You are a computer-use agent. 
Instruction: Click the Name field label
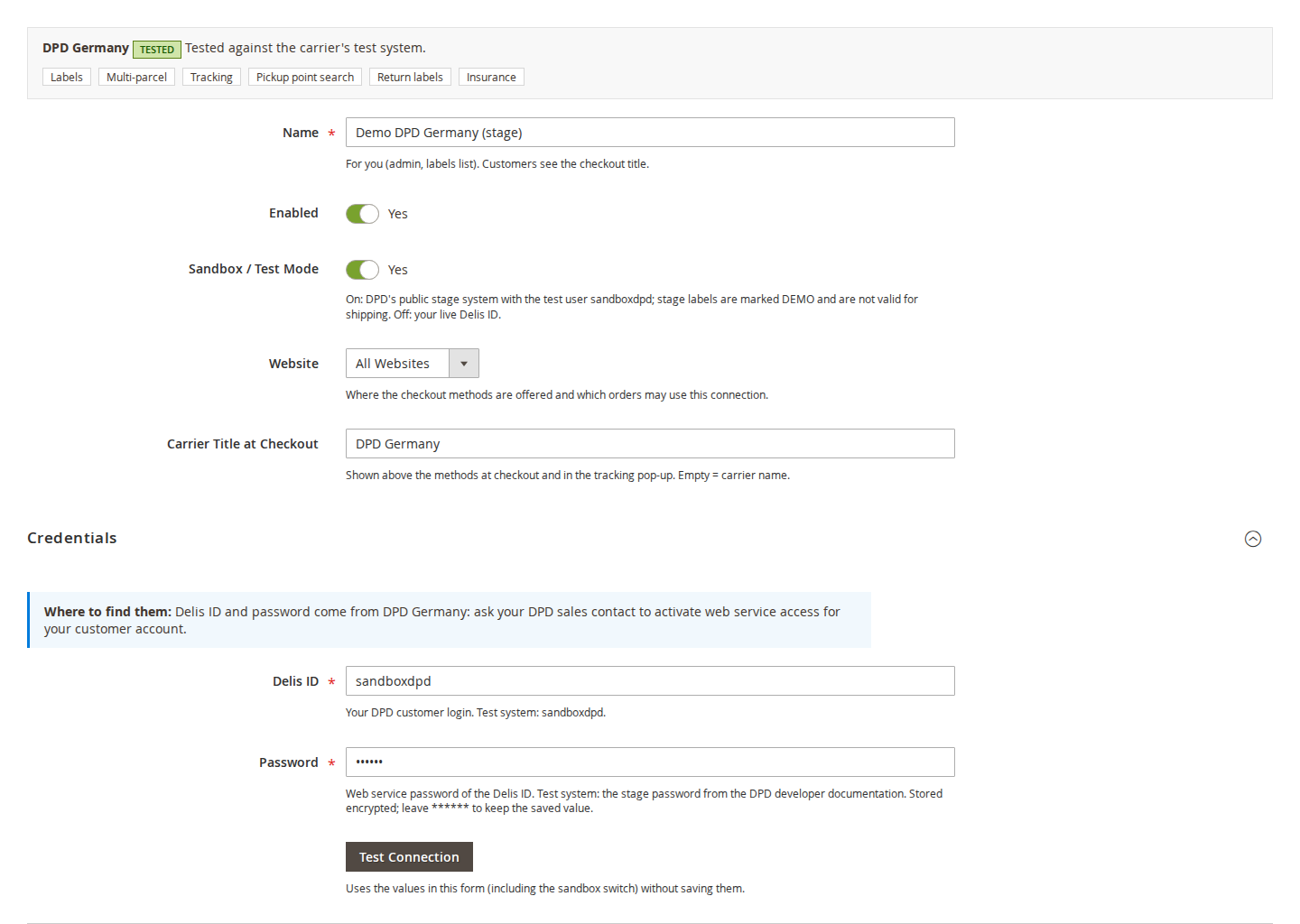tap(301, 133)
